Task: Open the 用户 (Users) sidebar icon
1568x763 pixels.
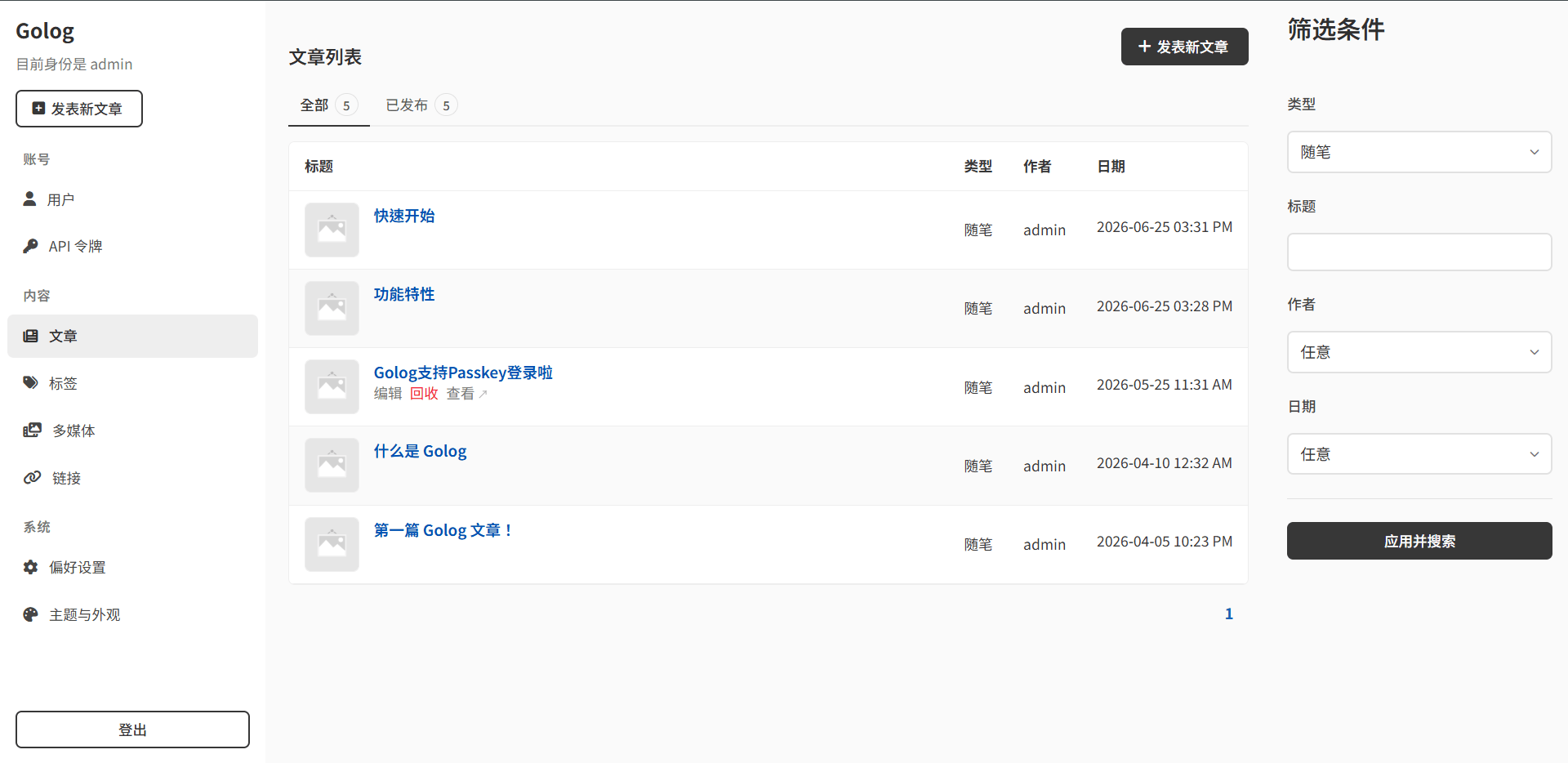Action: (30, 199)
